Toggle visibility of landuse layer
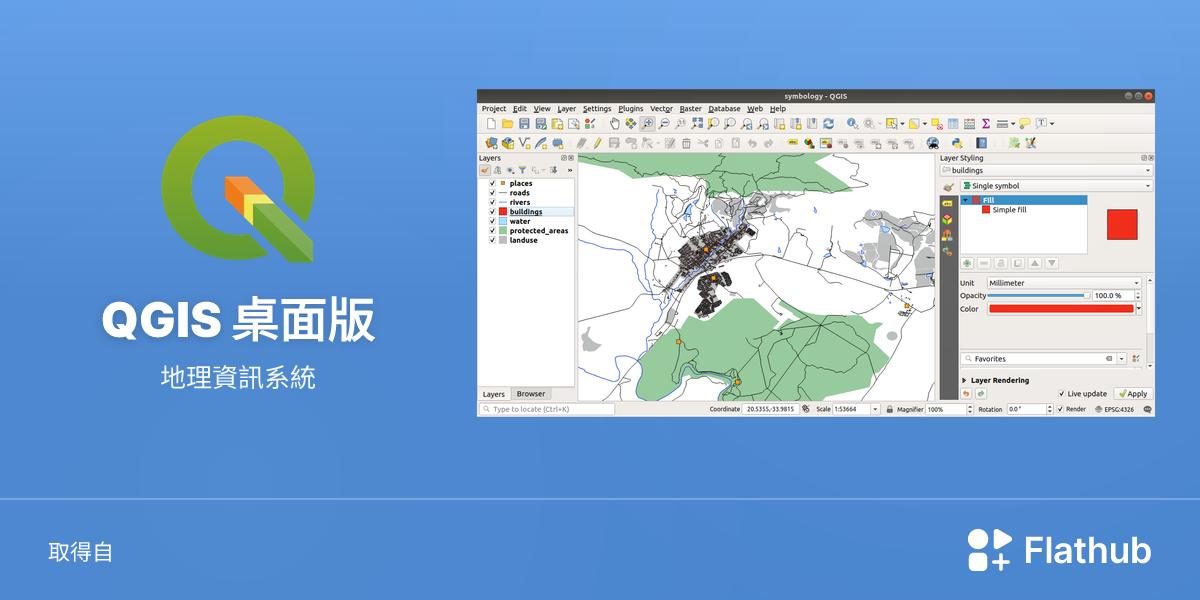This screenshot has width=1200, height=600. tap(492, 240)
